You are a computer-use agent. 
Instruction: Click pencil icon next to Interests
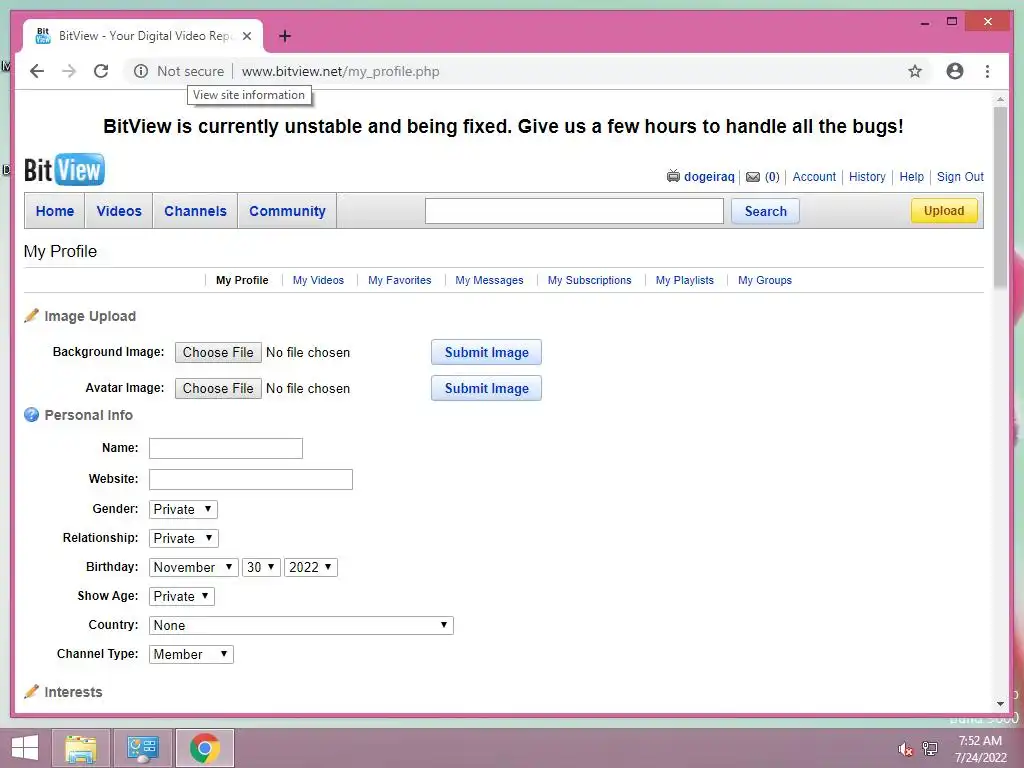pyautogui.click(x=31, y=692)
